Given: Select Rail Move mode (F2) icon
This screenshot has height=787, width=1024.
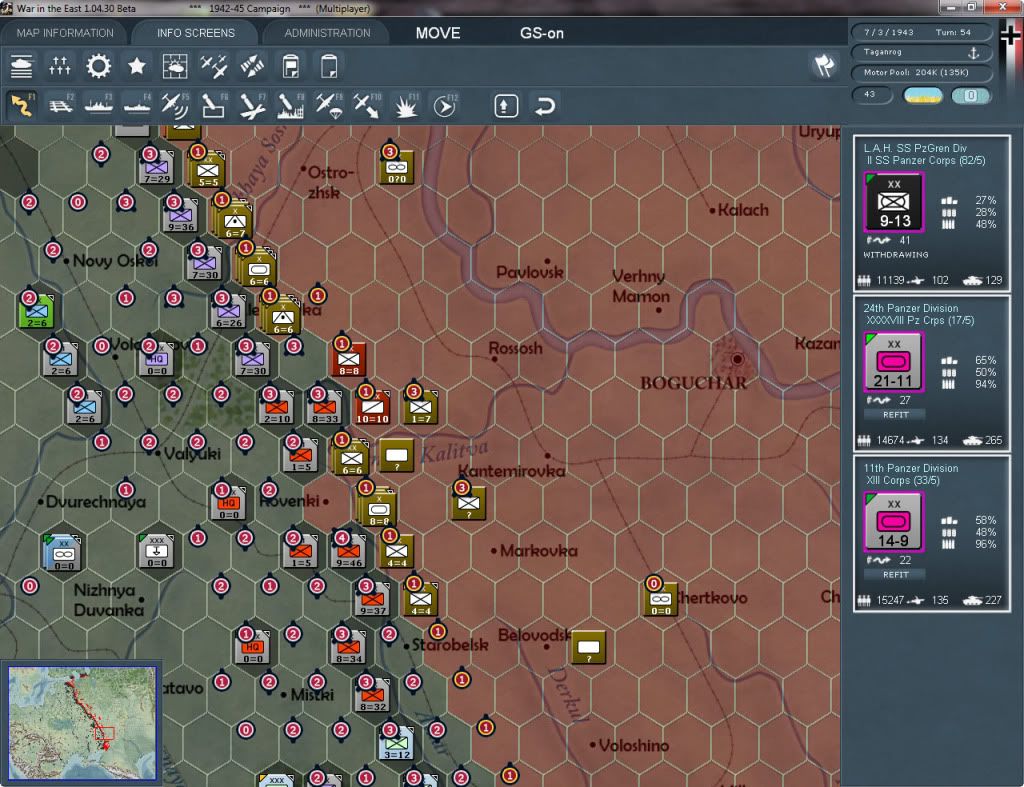Looking at the screenshot, I should 61,105.
